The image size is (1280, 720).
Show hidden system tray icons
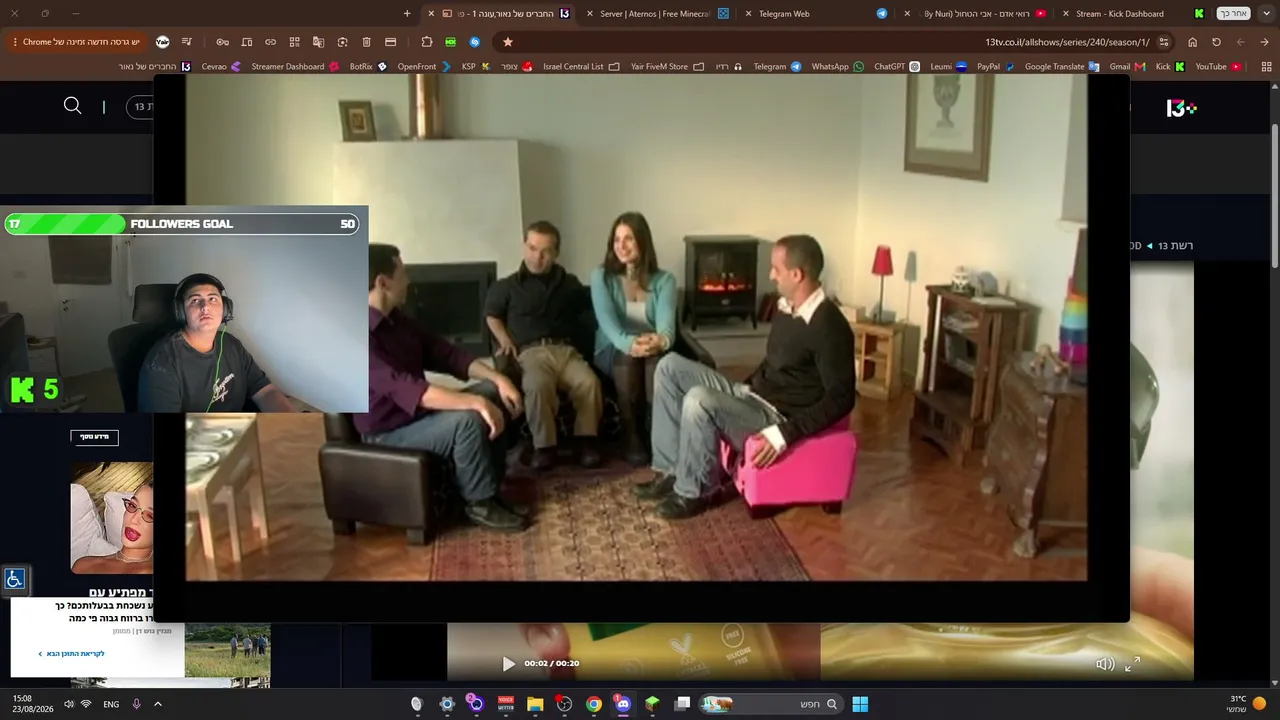tap(157, 704)
